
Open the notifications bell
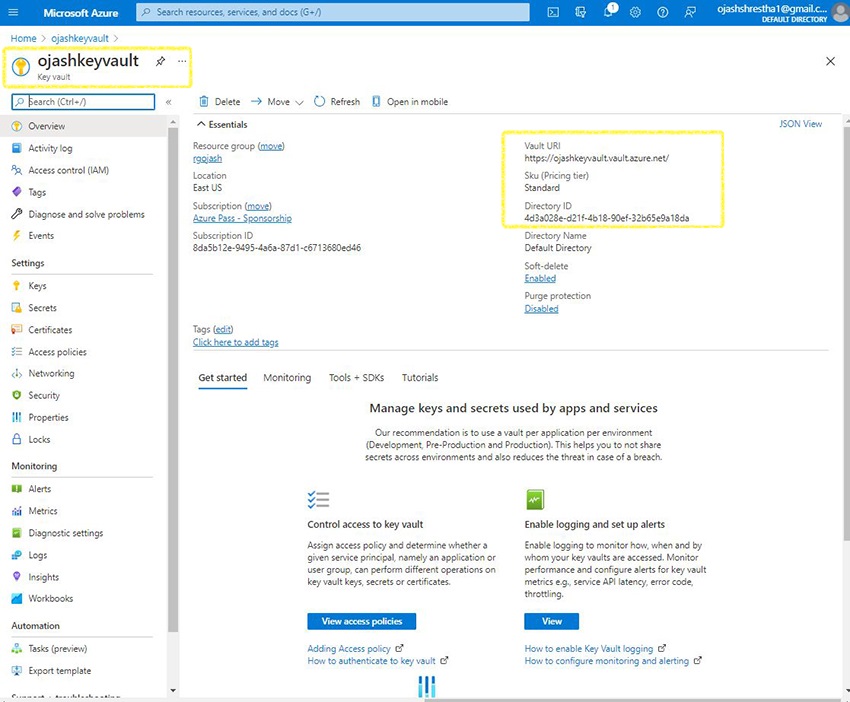[608, 12]
